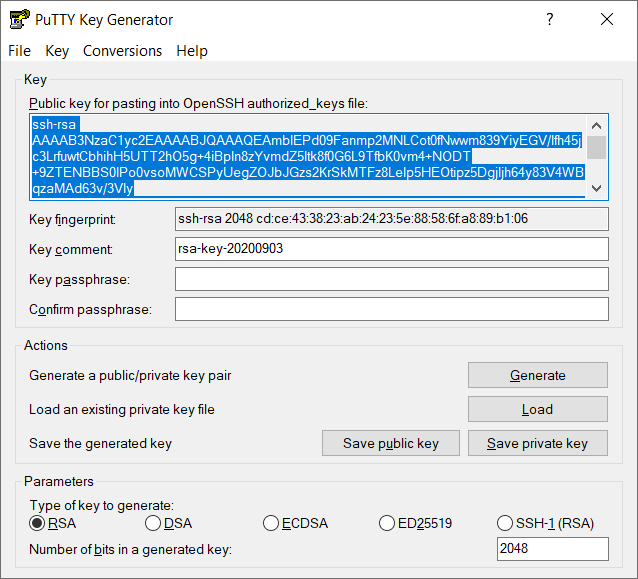Click the PuTTY Key Generator title icon
The image size is (638, 579).
(20, 19)
